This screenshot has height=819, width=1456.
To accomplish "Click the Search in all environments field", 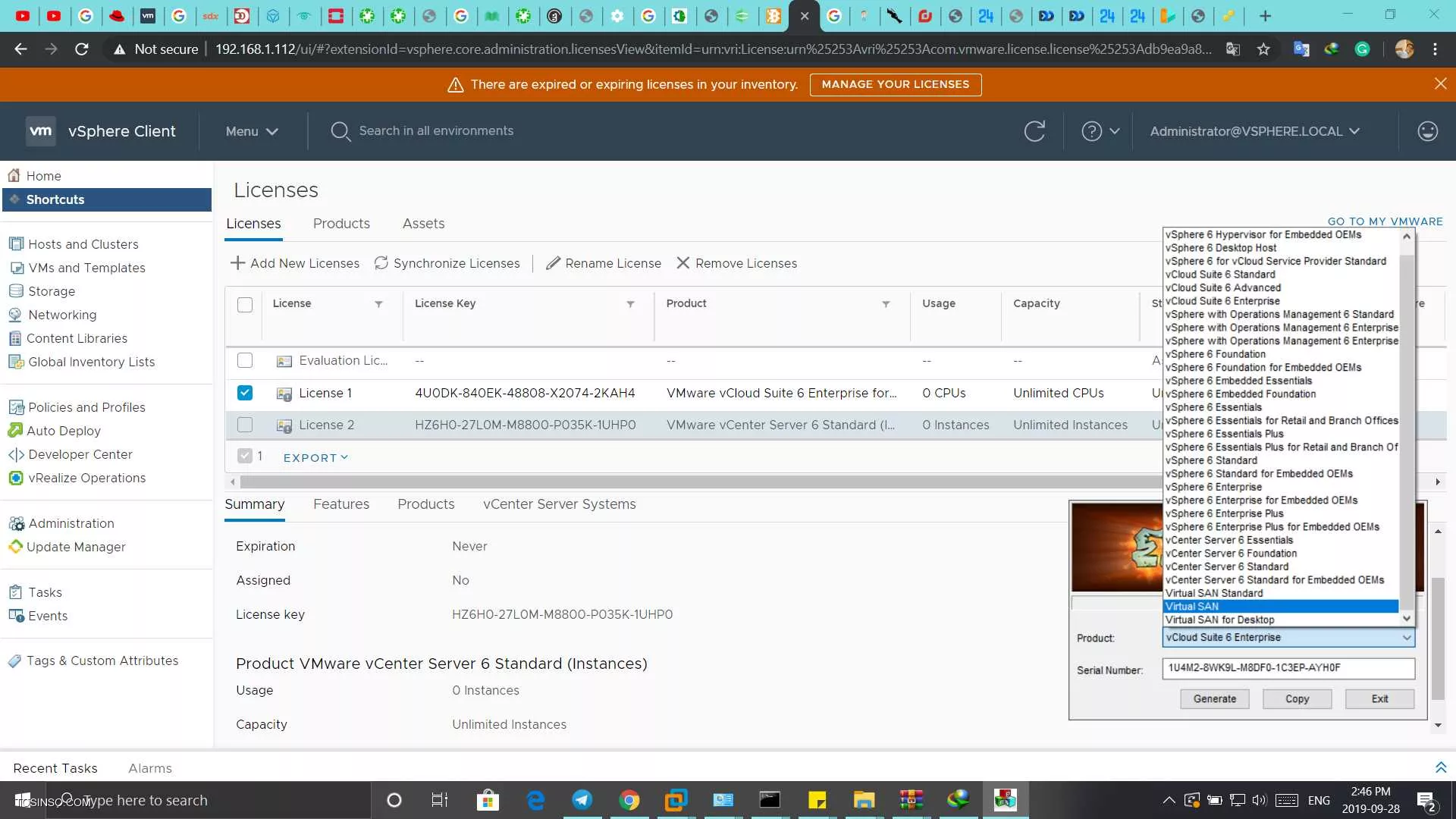I will (x=436, y=130).
